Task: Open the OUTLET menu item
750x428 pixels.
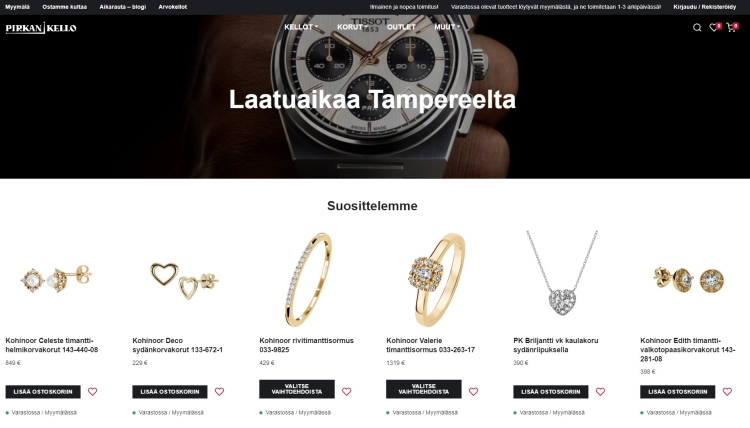Action: pyautogui.click(x=401, y=27)
